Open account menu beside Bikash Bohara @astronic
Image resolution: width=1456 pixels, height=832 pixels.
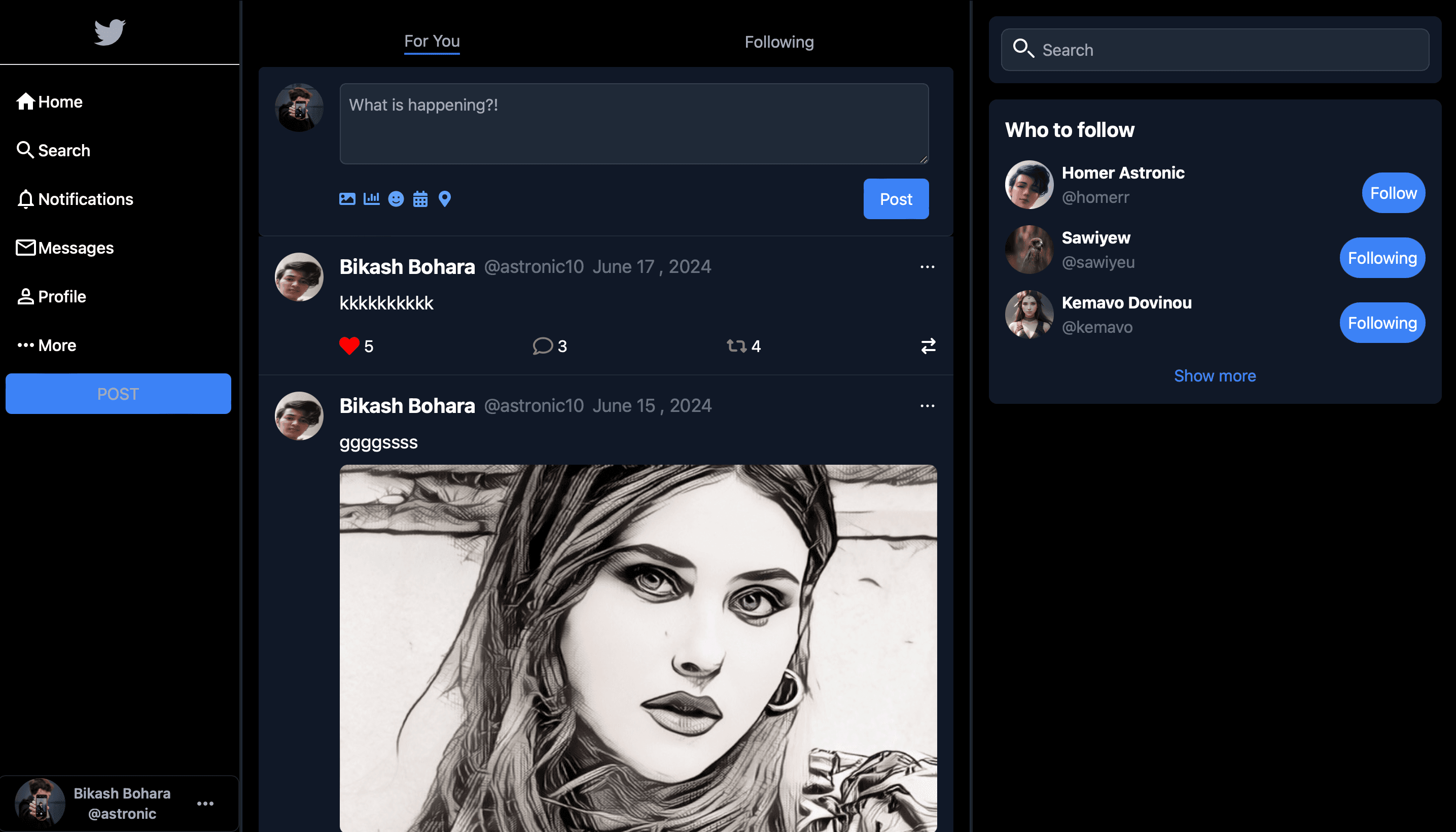[x=205, y=804]
